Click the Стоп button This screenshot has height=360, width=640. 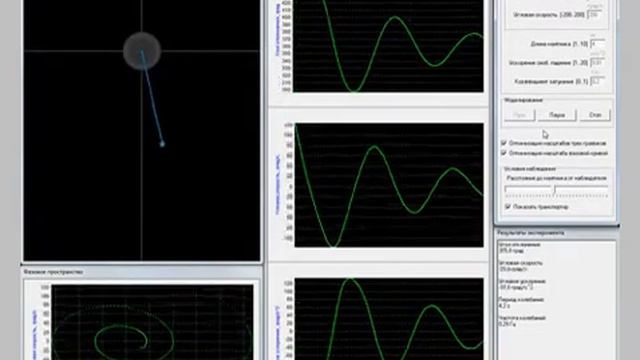pos(595,115)
